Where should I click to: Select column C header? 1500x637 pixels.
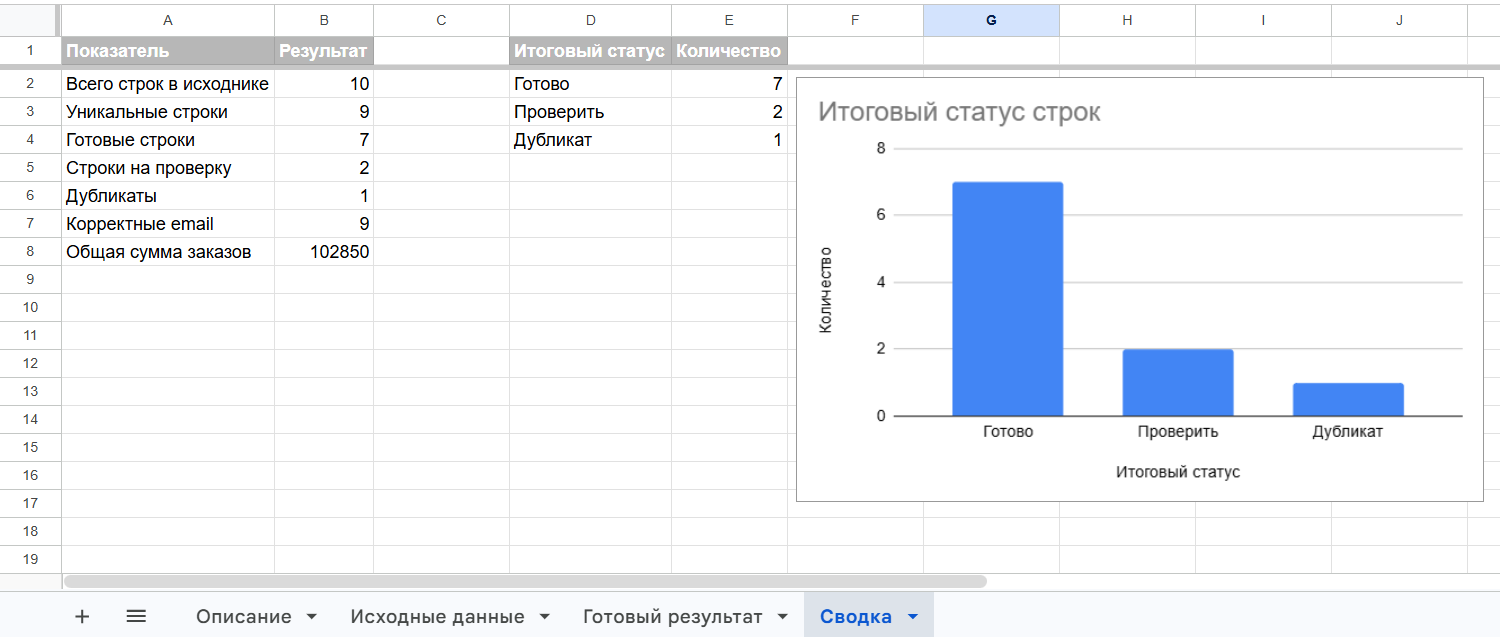[x=441, y=20]
